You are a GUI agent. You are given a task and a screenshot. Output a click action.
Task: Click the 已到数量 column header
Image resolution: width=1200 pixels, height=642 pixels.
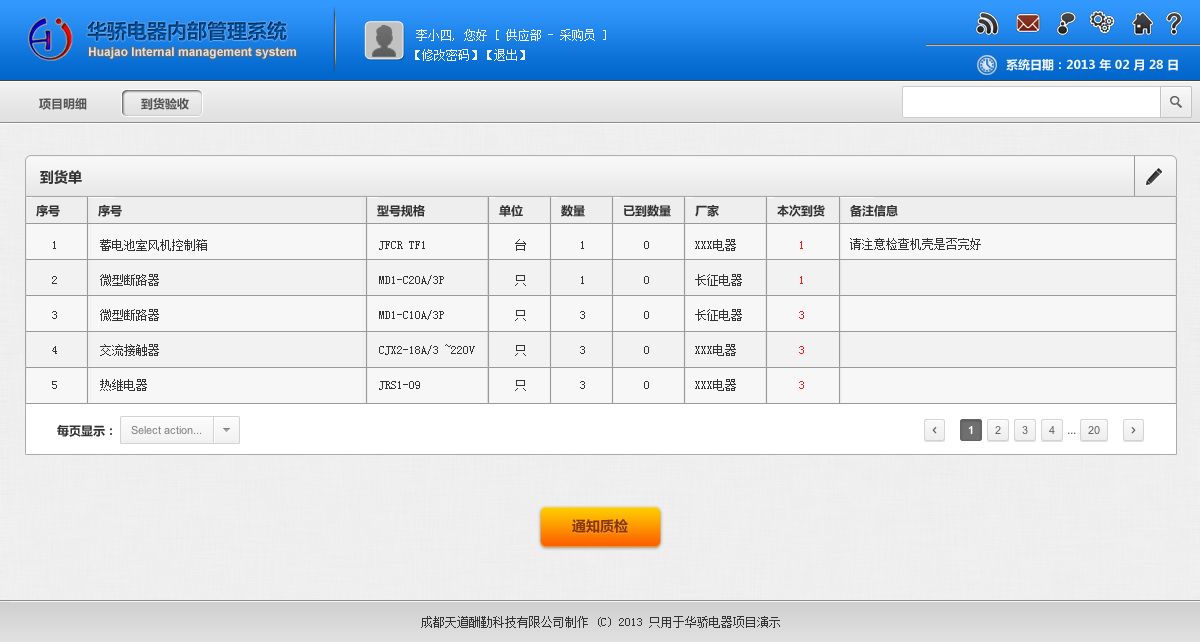coord(647,211)
